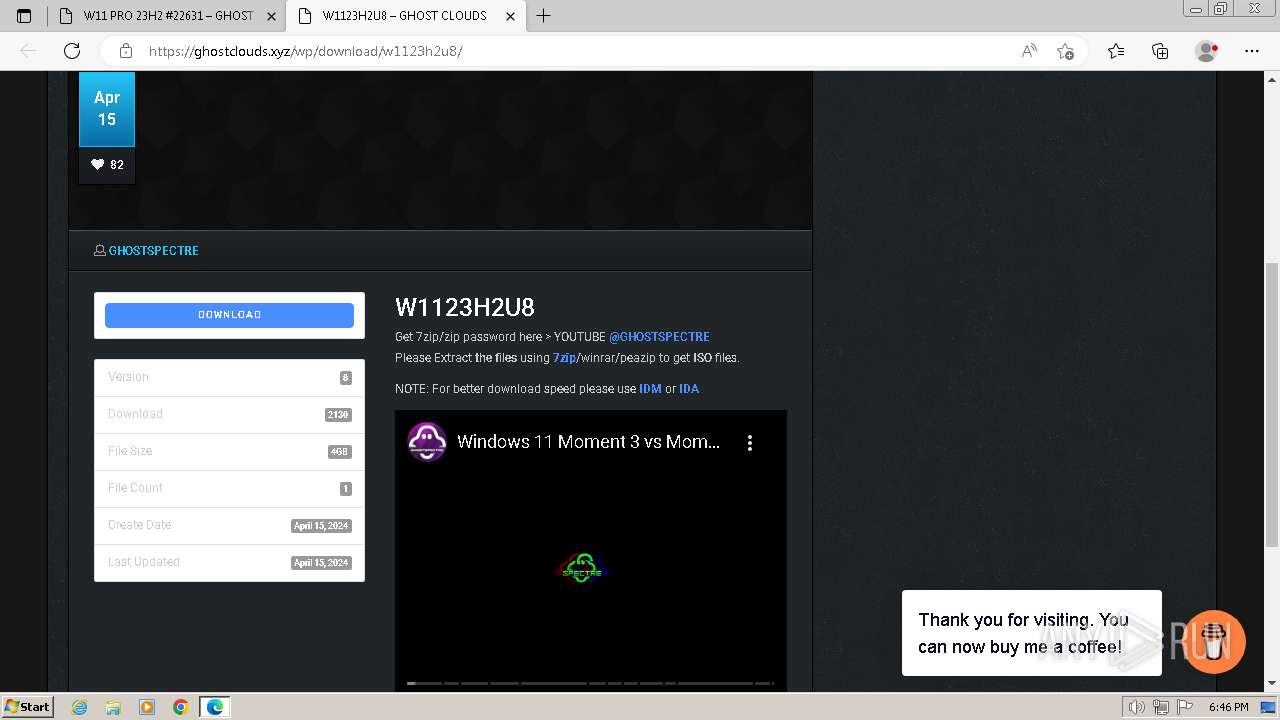
Task: Open the IDA link
Action: click(689, 389)
